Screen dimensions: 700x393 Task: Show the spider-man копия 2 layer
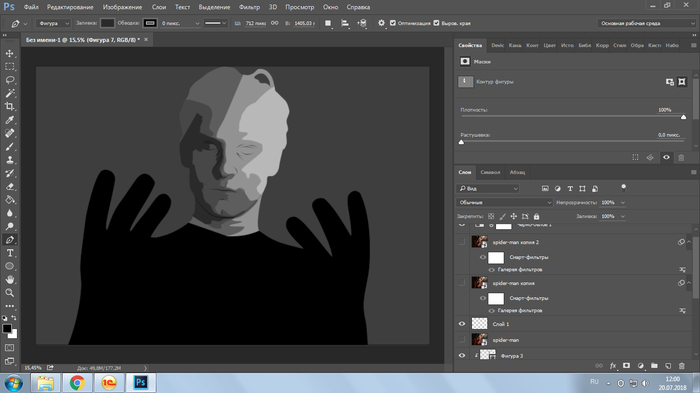pyautogui.click(x=462, y=242)
